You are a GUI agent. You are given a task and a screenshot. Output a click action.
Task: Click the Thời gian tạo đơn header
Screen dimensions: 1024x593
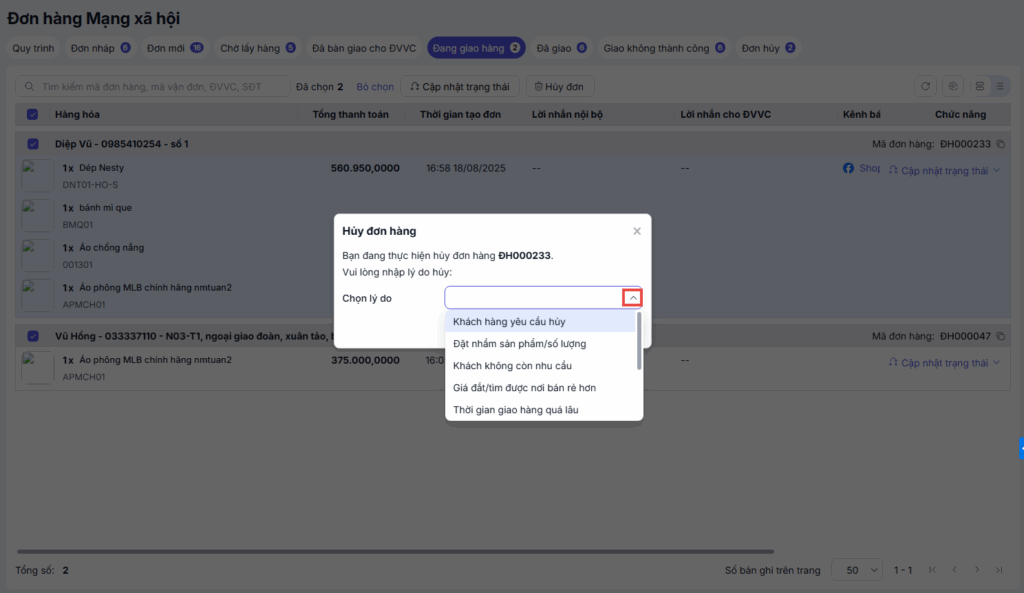click(x=460, y=114)
